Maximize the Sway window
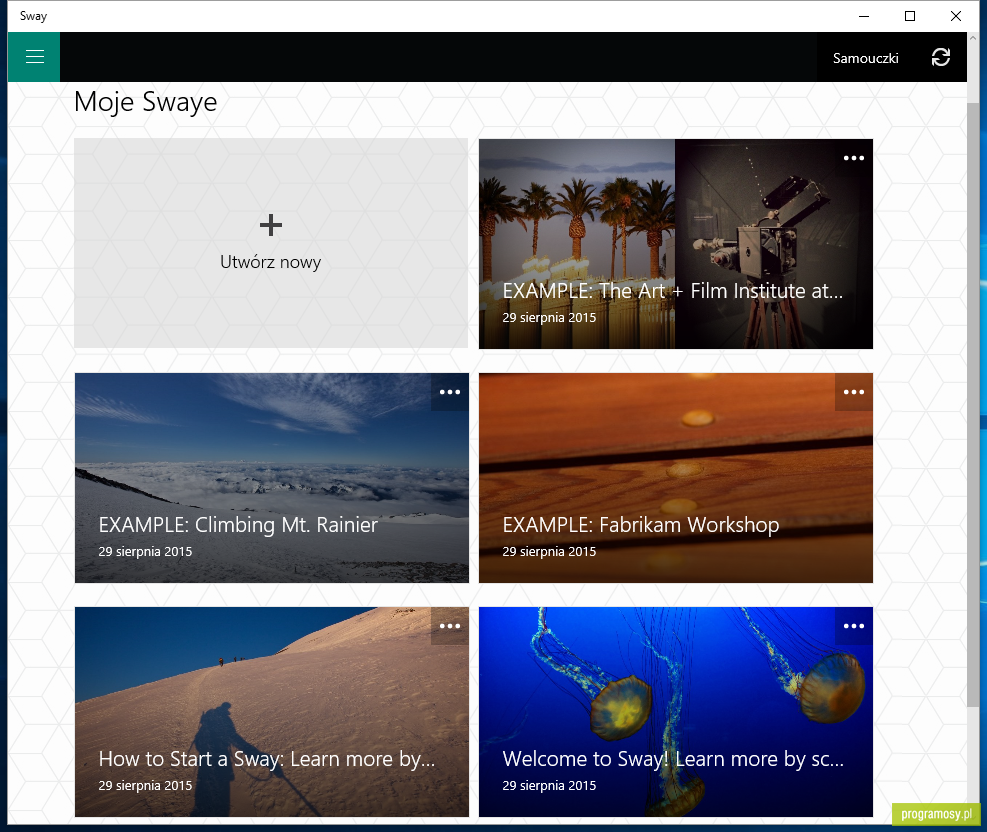987x832 pixels. pos(910,16)
